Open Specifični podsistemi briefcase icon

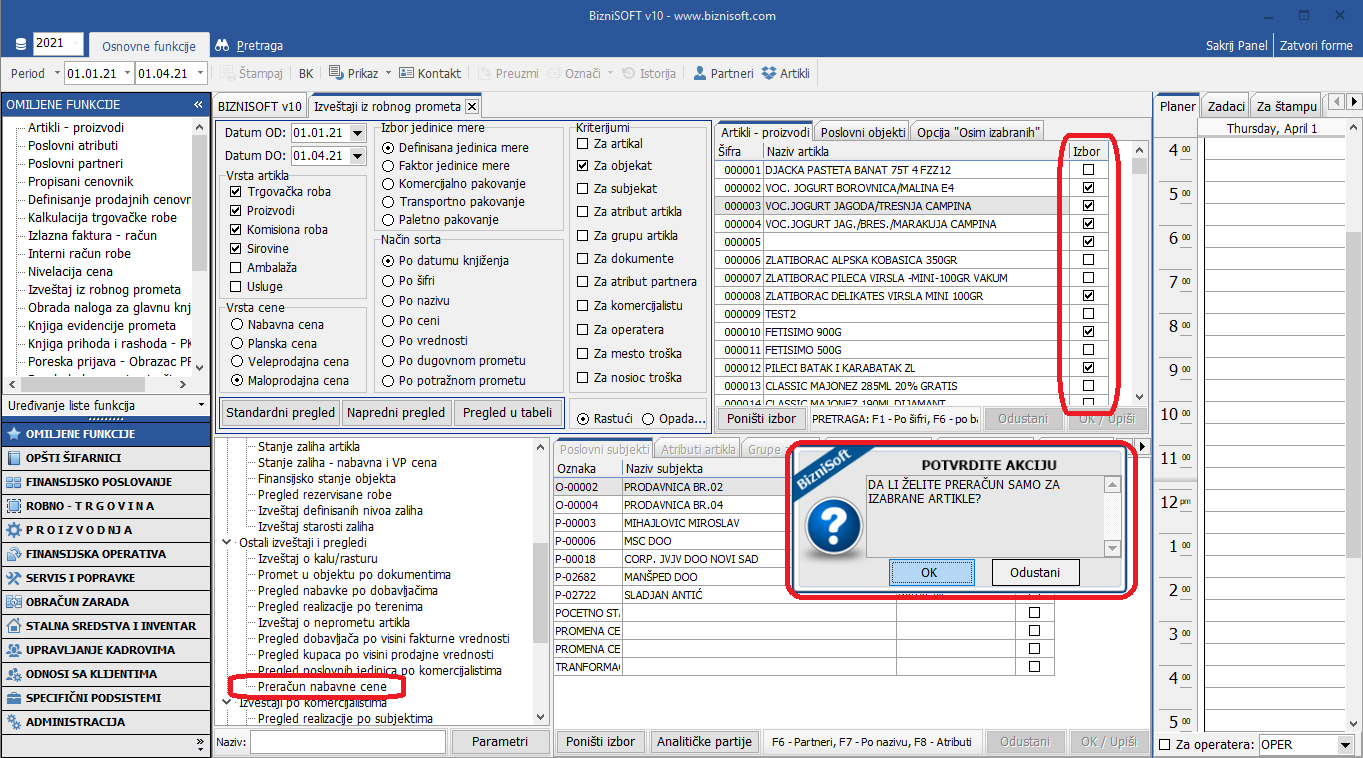14,698
